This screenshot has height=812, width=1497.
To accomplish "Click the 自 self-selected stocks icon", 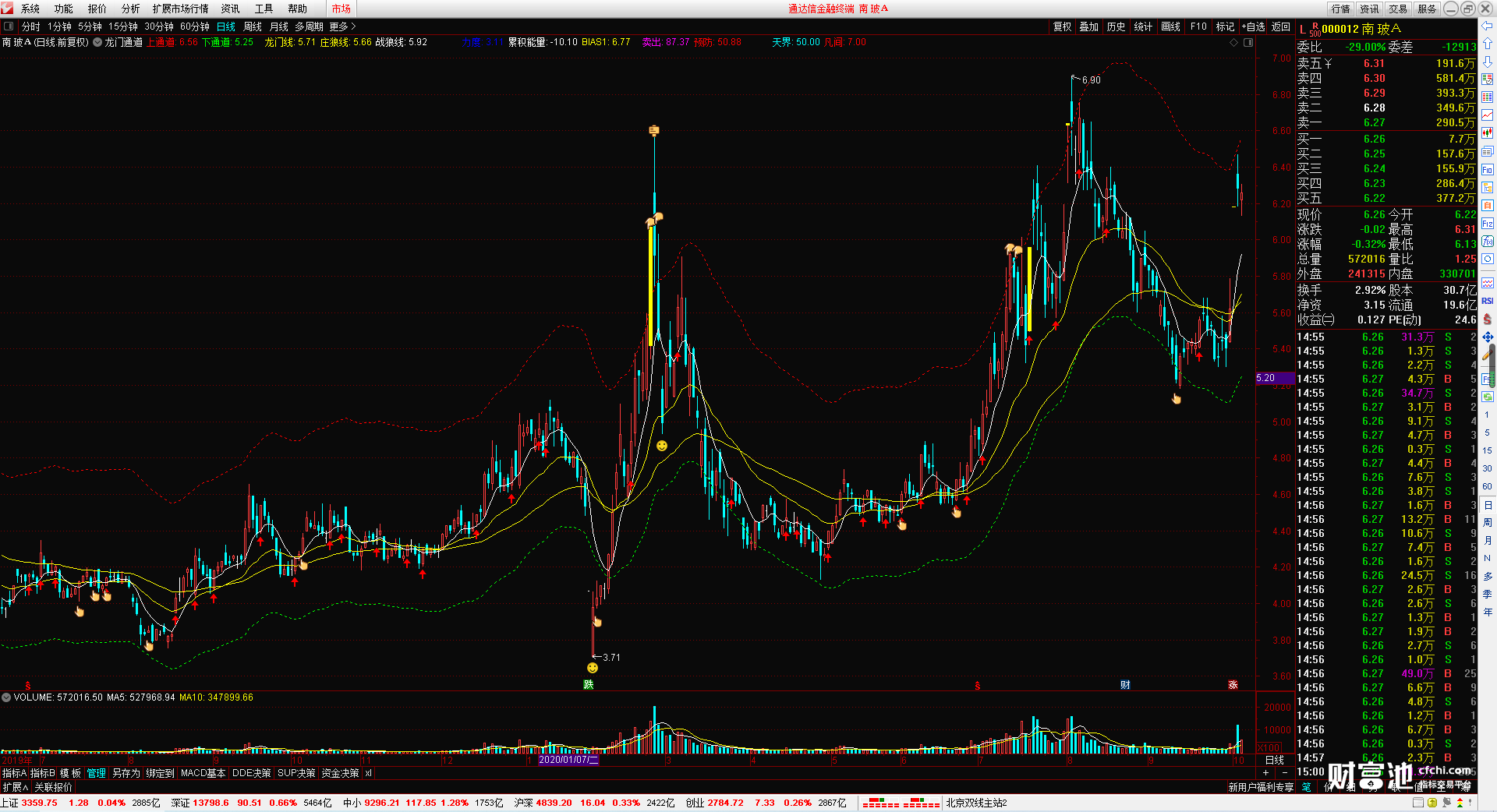I will pos(1488,205).
